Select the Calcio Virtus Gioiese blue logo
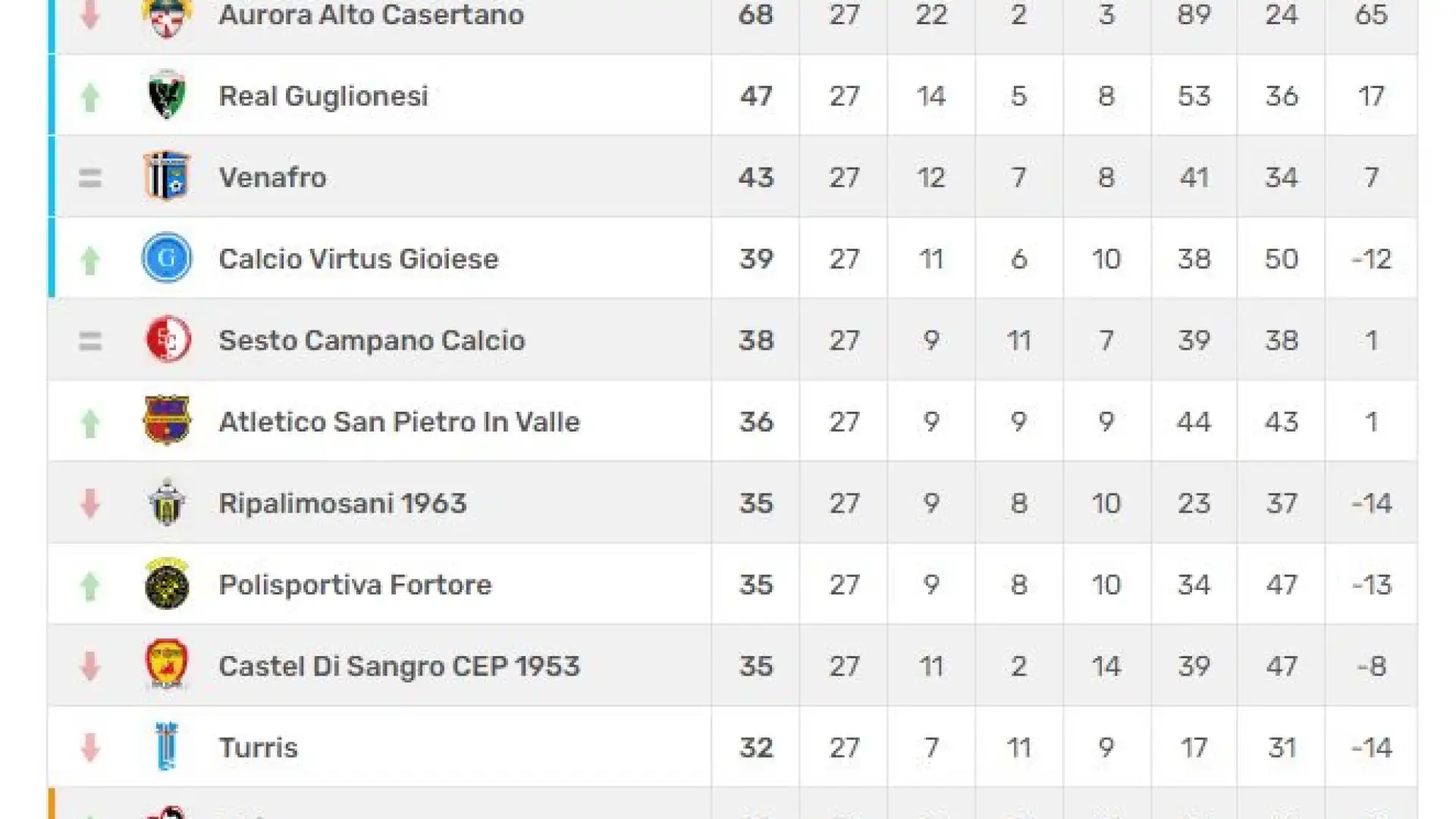 point(167,258)
